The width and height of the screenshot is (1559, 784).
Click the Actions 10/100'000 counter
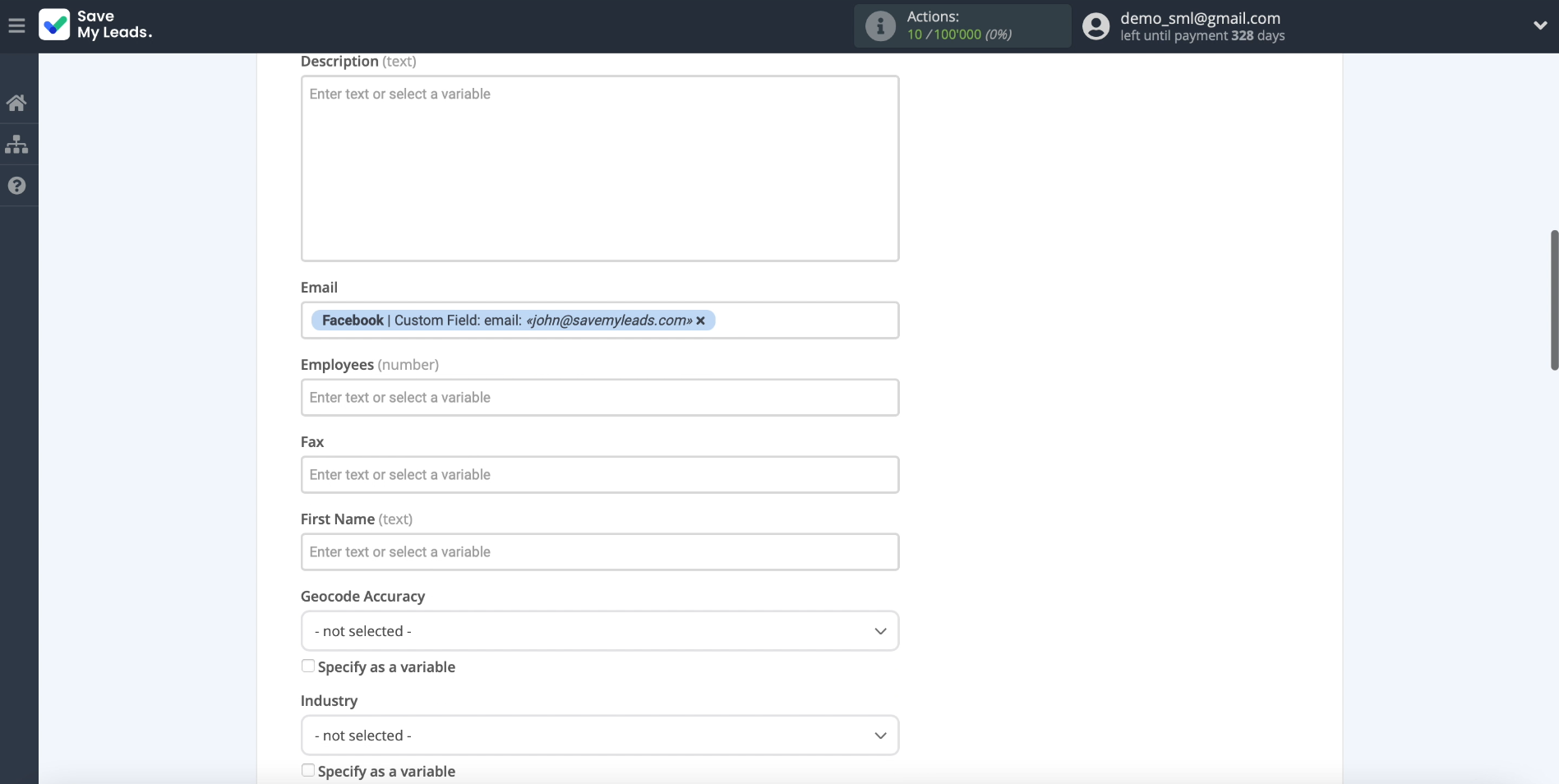pos(958,35)
